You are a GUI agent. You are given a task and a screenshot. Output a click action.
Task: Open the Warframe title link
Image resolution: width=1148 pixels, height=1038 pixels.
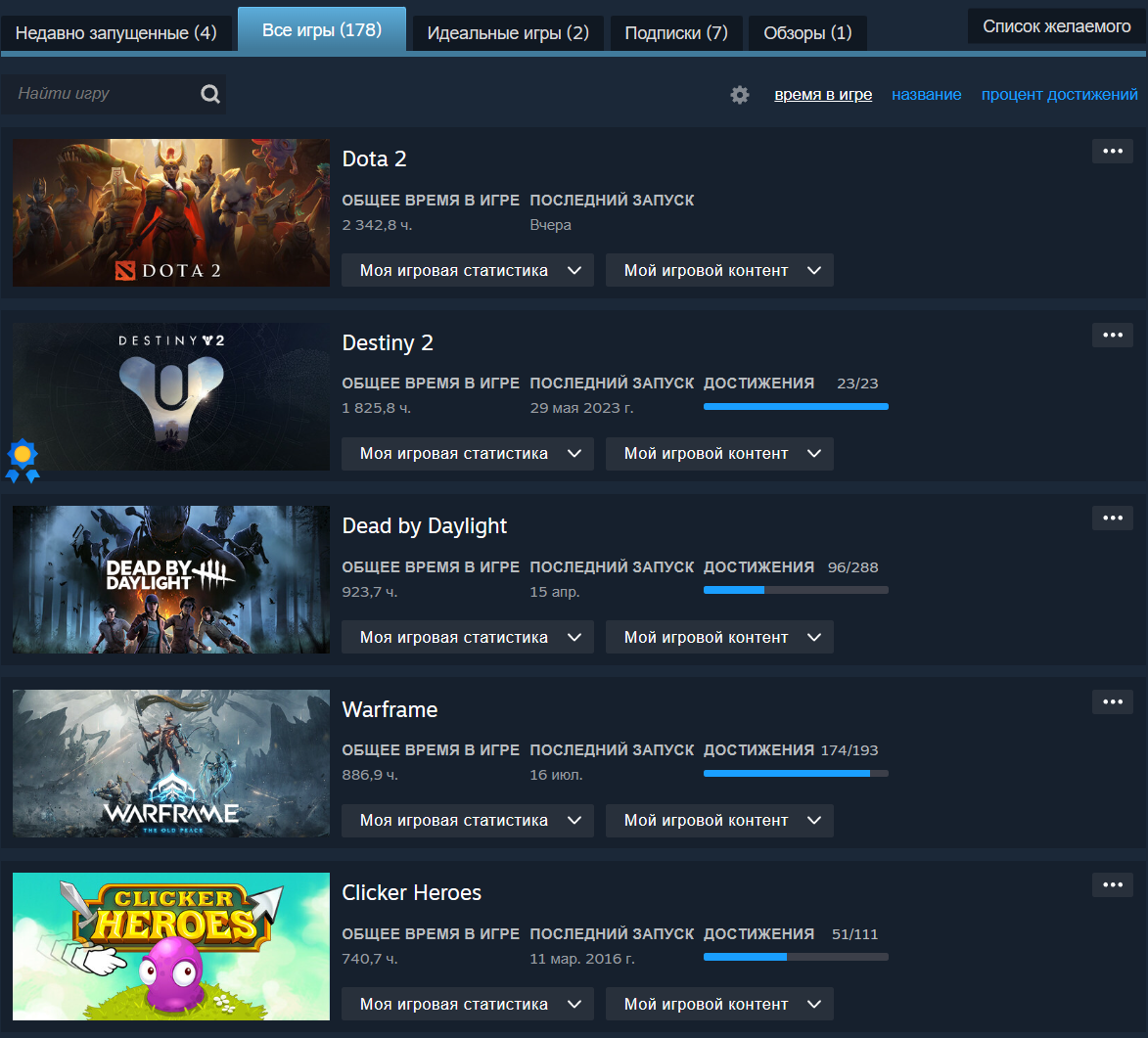[390, 709]
